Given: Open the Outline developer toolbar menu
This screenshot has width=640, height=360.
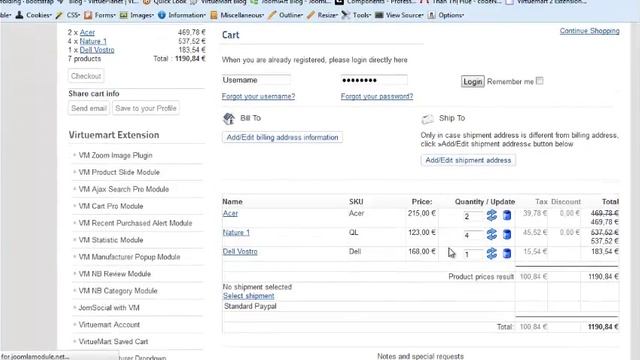Looking at the screenshot, I should coord(286,15).
